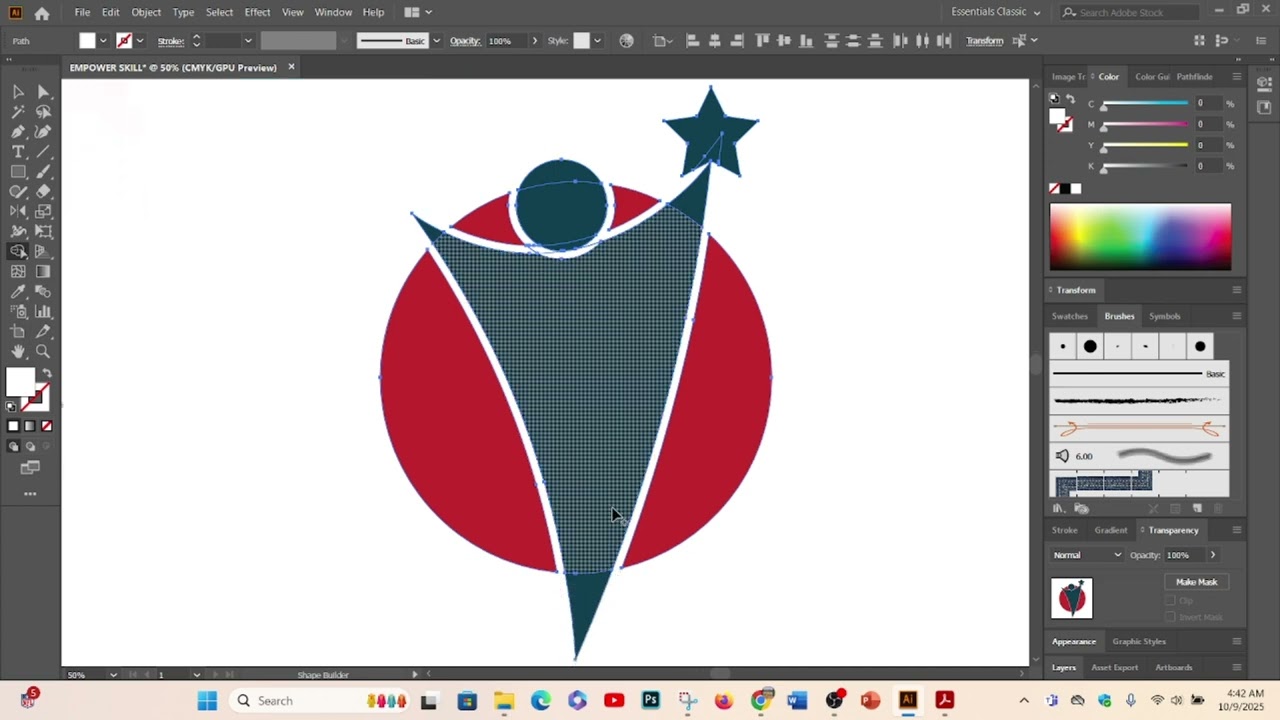Open the Essentials Classic workspace switcher
The width and height of the screenshot is (1280, 720).
pyautogui.click(x=996, y=12)
